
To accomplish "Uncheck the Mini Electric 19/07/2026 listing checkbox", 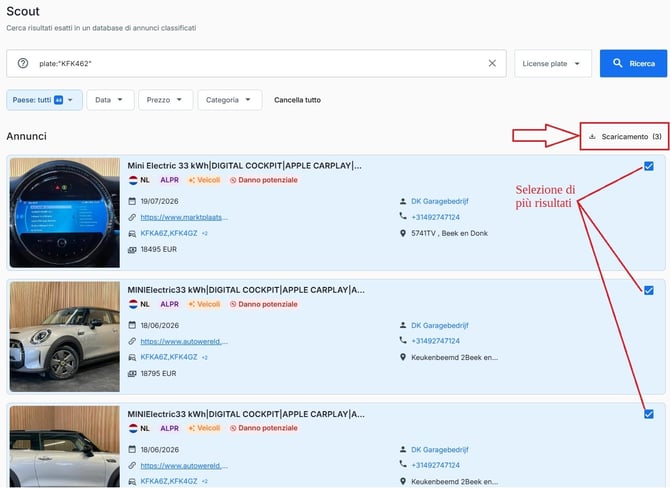I will (648, 166).
